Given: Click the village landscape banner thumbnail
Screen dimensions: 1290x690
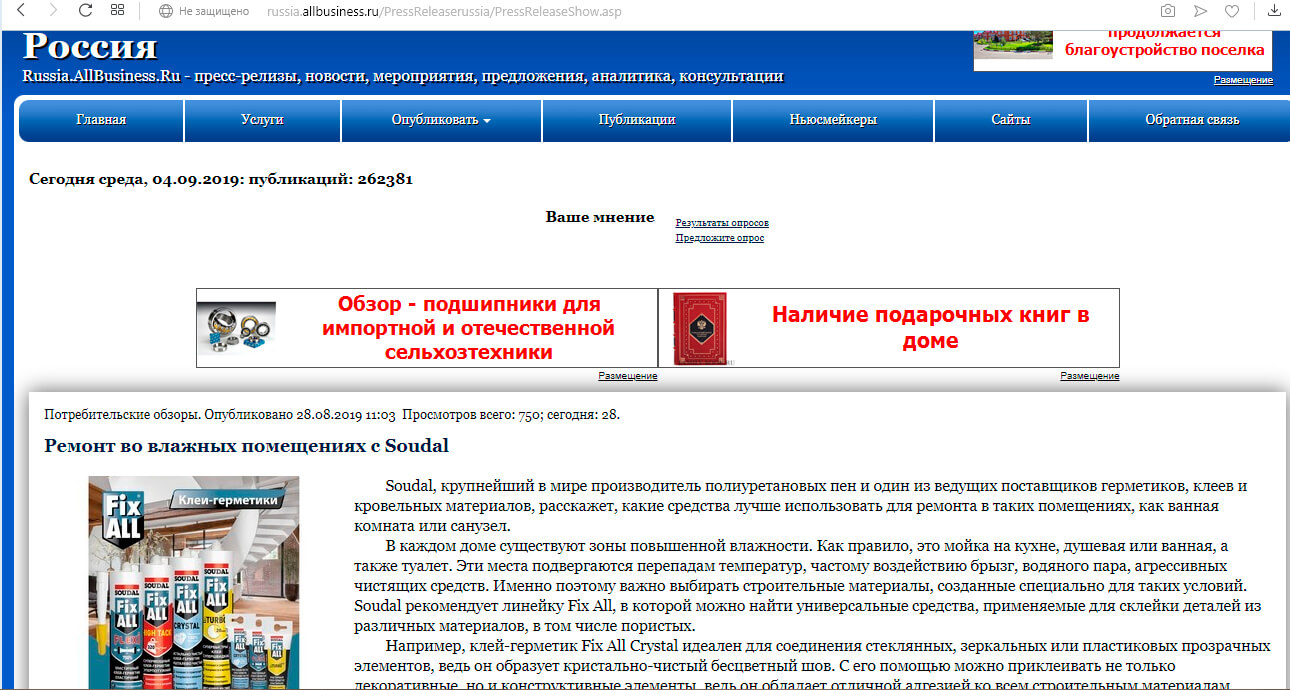Looking at the screenshot, I should (1014, 45).
